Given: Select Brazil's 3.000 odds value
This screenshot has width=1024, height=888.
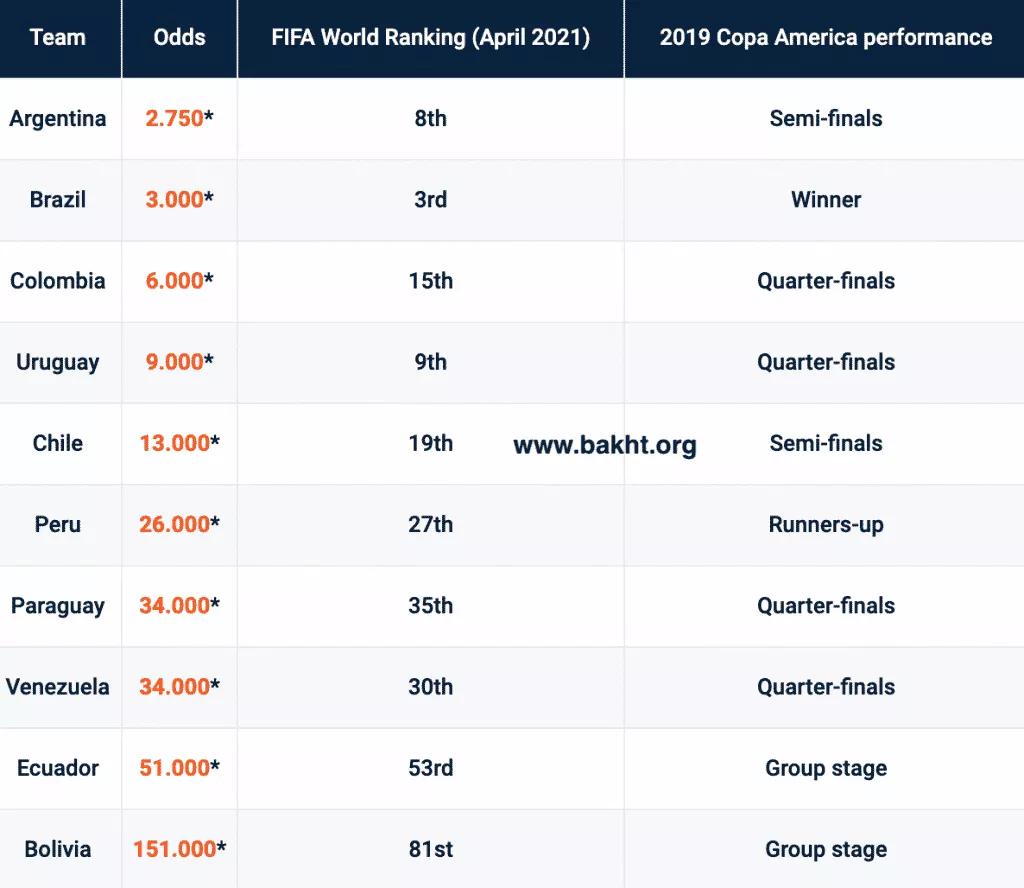Looking at the screenshot, I should 174,199.
